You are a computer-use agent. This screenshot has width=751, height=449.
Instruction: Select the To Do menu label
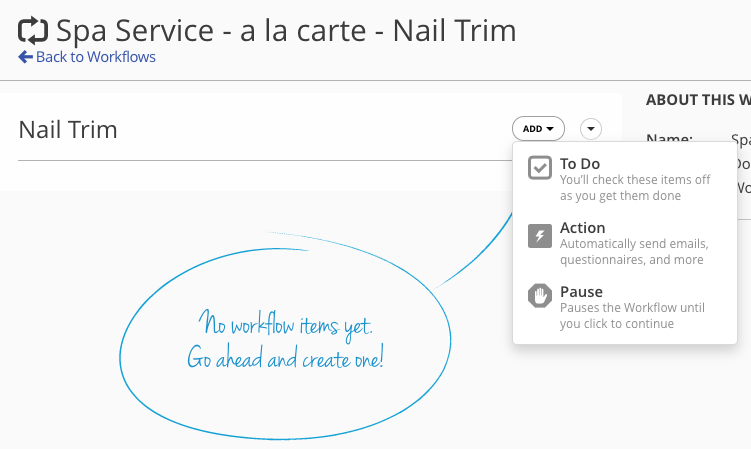coord(580,164)
